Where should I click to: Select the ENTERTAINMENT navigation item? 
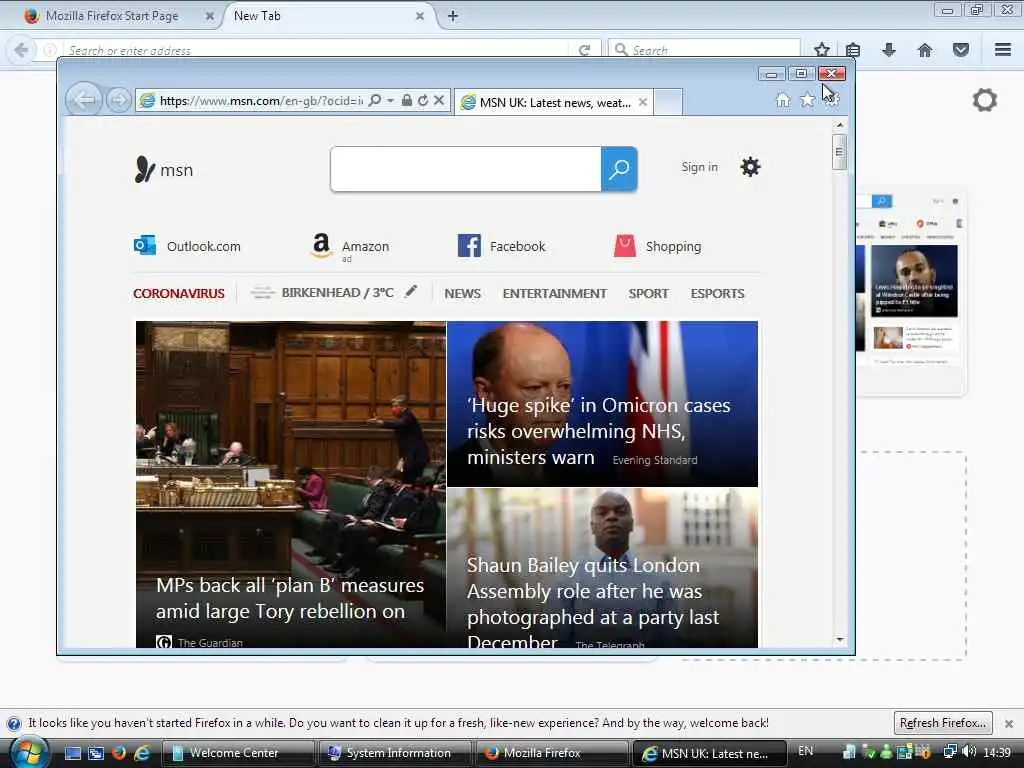(x=554, y=293)
